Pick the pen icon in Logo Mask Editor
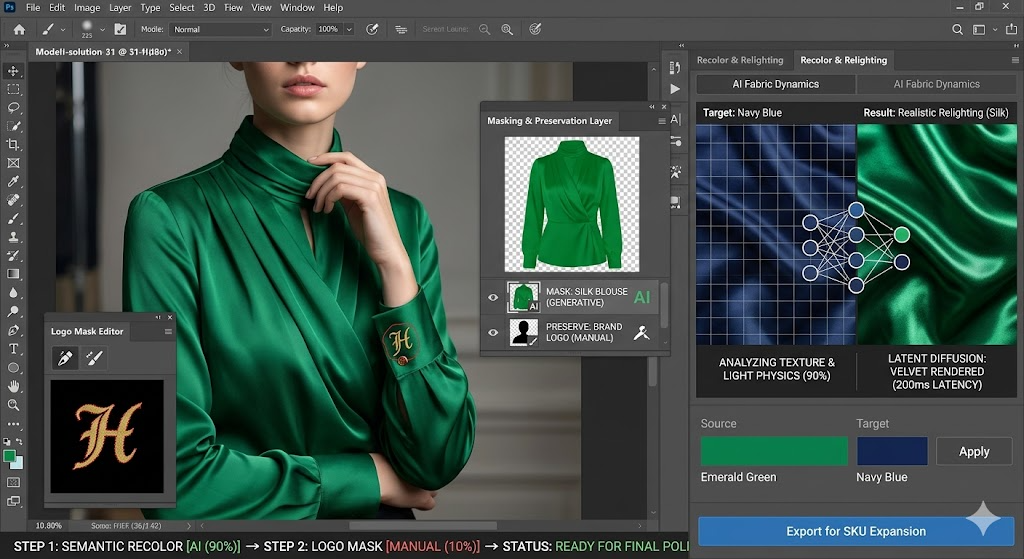 pos(65,358)
